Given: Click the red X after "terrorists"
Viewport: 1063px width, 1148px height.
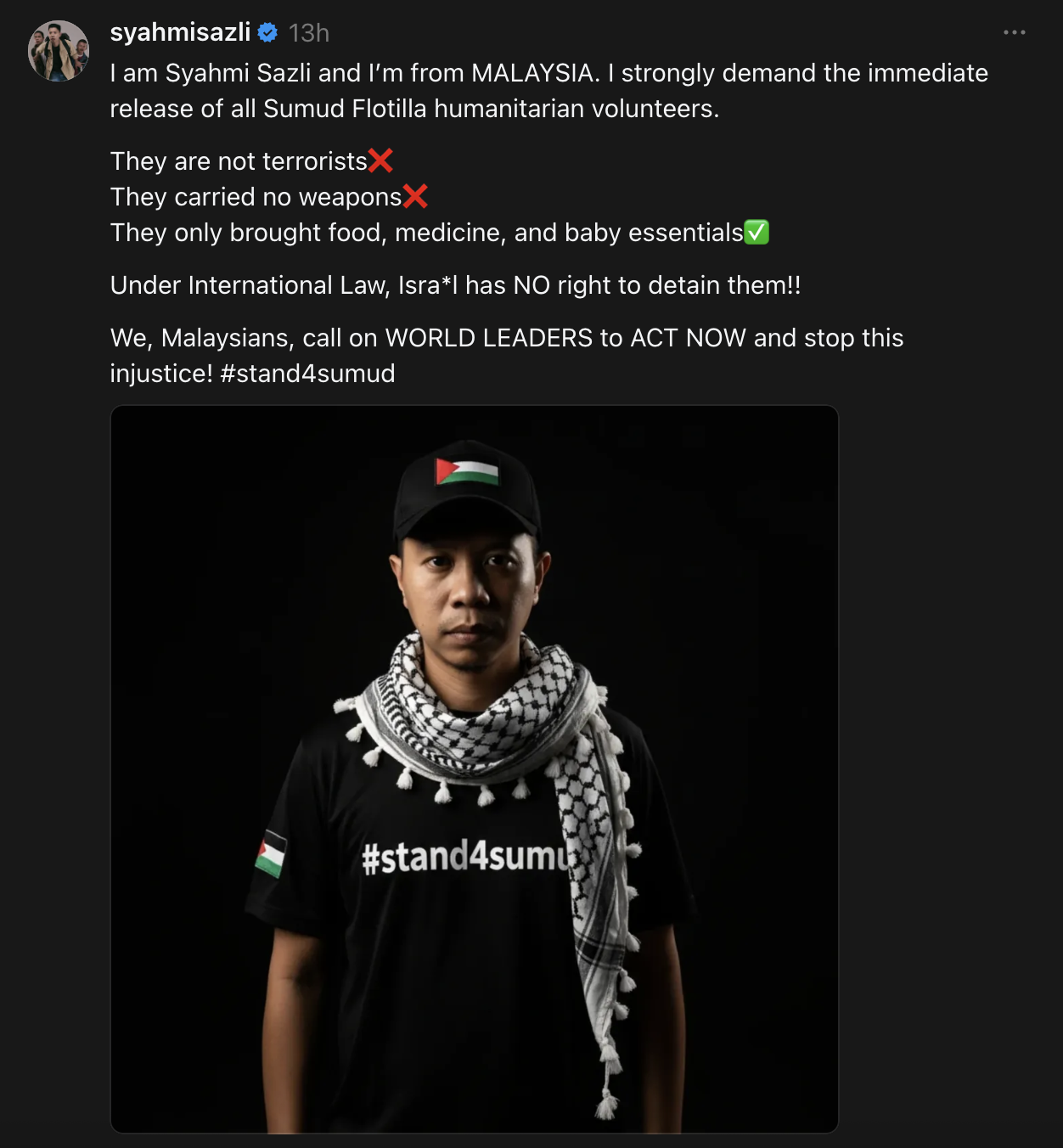Looking at the screenshot, I should pyautogui.click(x=380, y=160).
